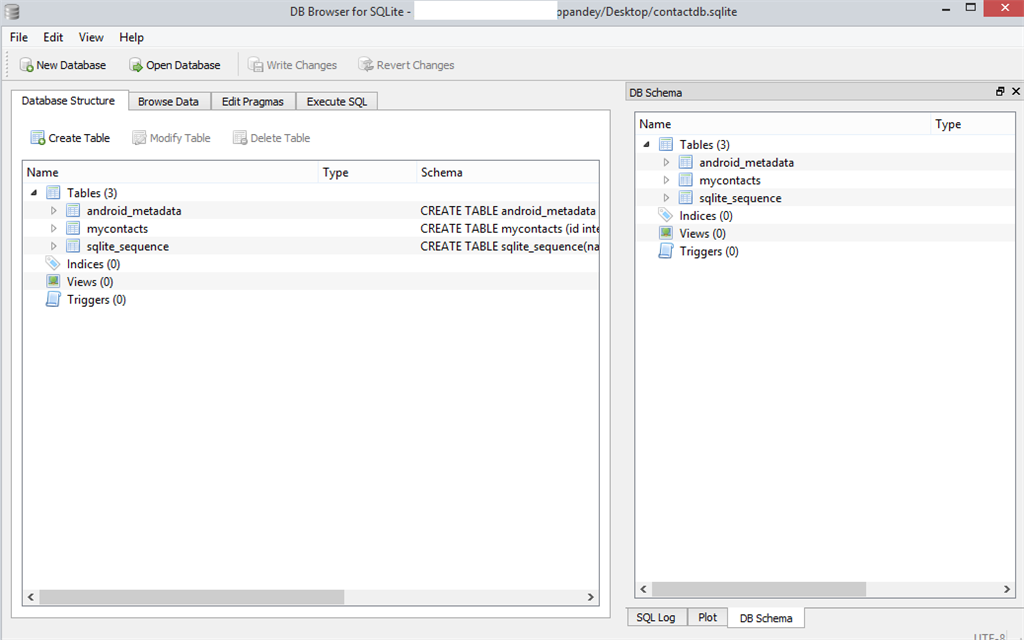Open the File menu
The width and height of the screenshot is (1024, 640).
click(19, 37)
